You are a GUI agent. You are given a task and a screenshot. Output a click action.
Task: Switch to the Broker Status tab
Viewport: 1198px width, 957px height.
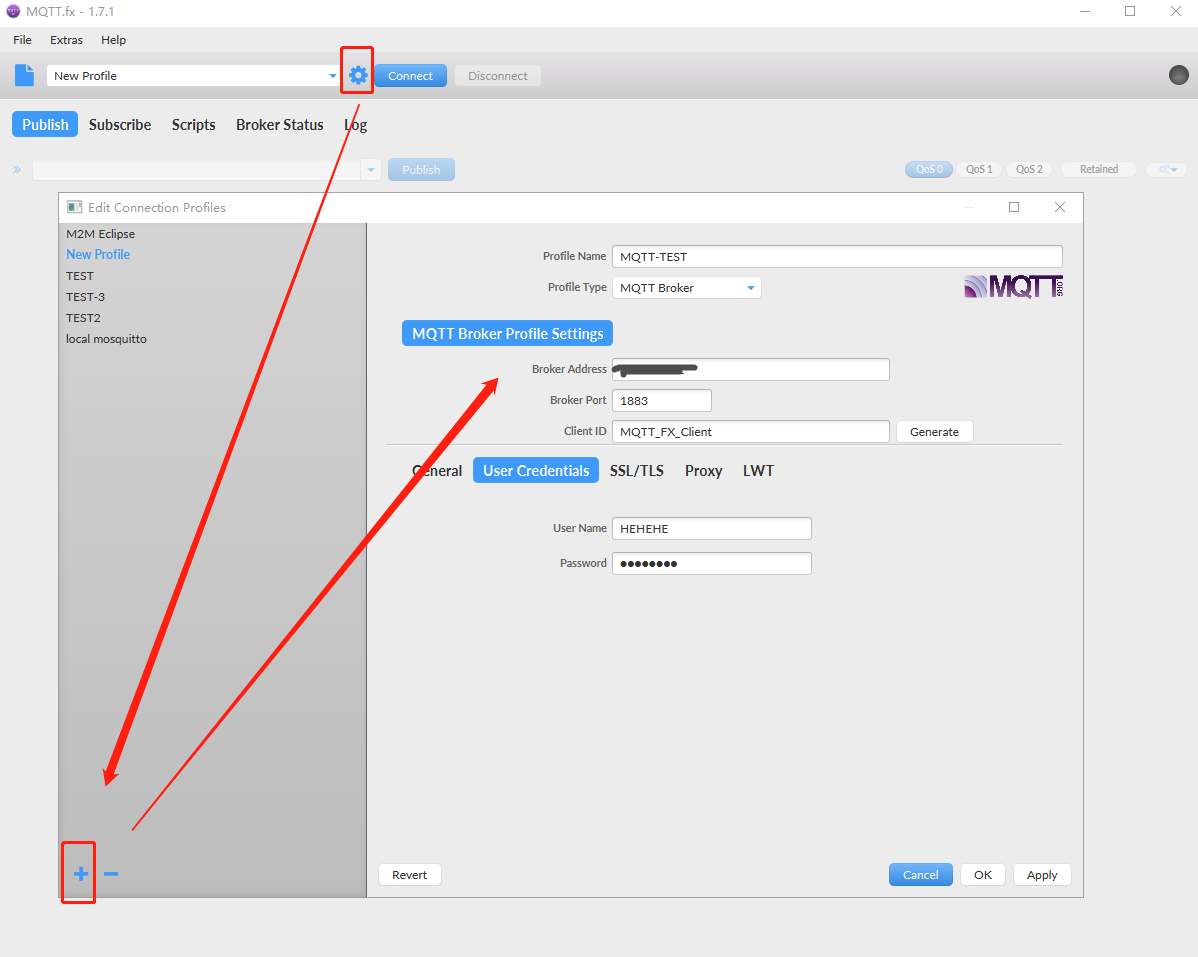[280, 124]
